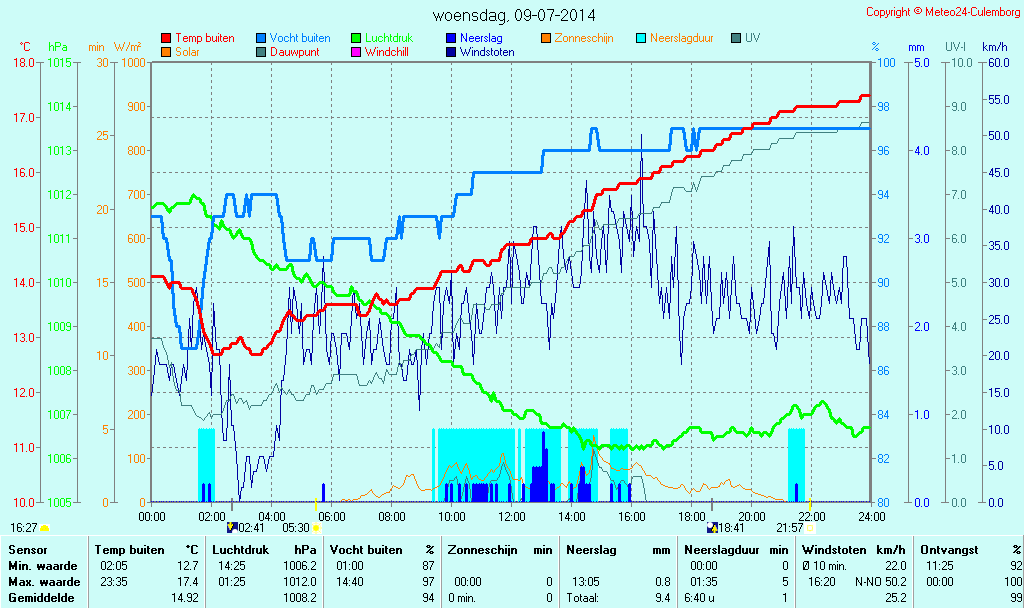Click the red Temp buiten legend swatch
Viewport: 1026px width, 608px height.
(166, 38)
